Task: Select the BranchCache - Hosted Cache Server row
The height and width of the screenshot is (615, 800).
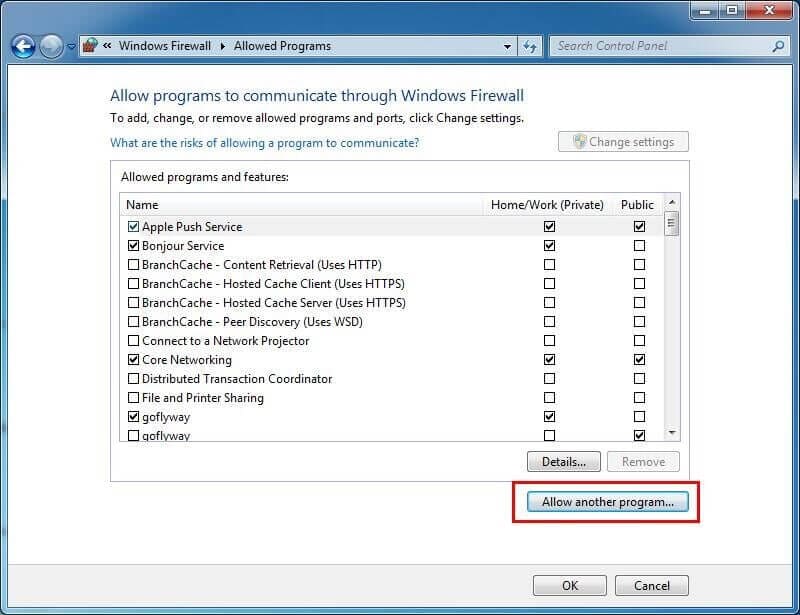Action: tap(391, 303)
